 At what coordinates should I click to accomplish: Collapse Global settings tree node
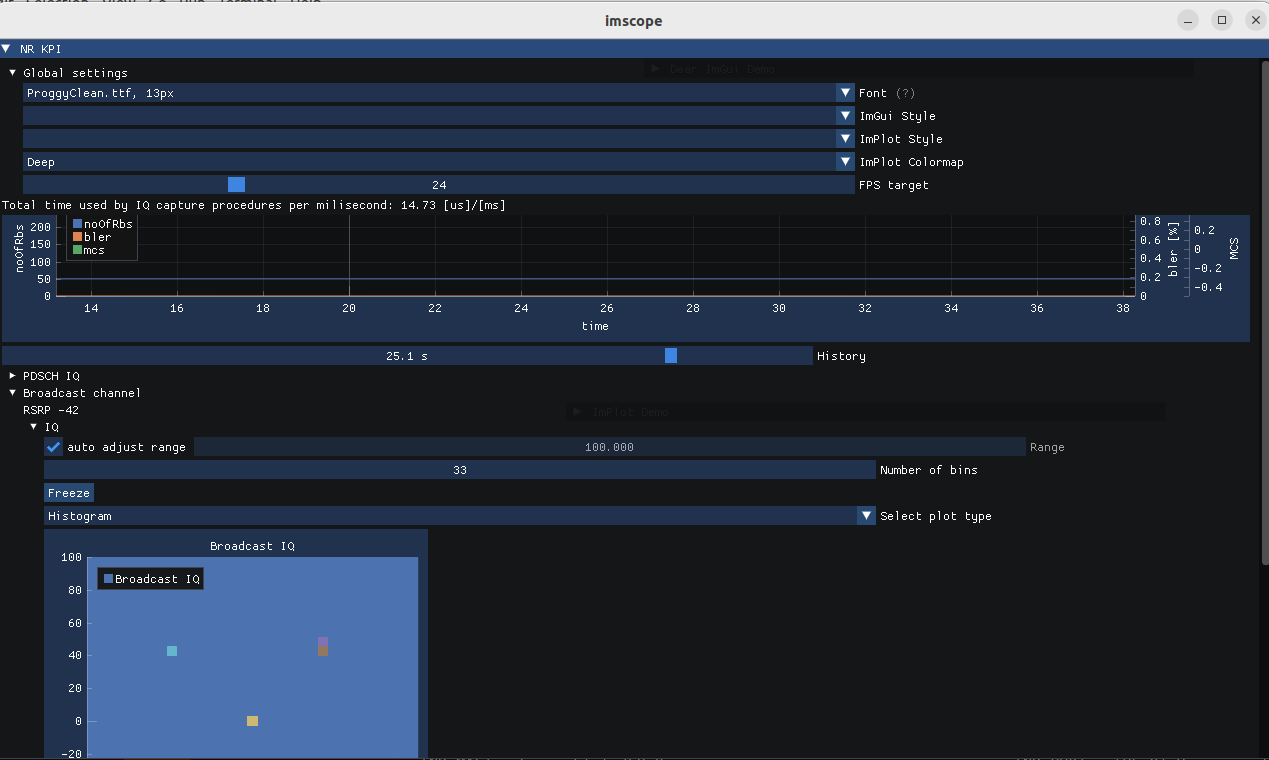(13, 73)
